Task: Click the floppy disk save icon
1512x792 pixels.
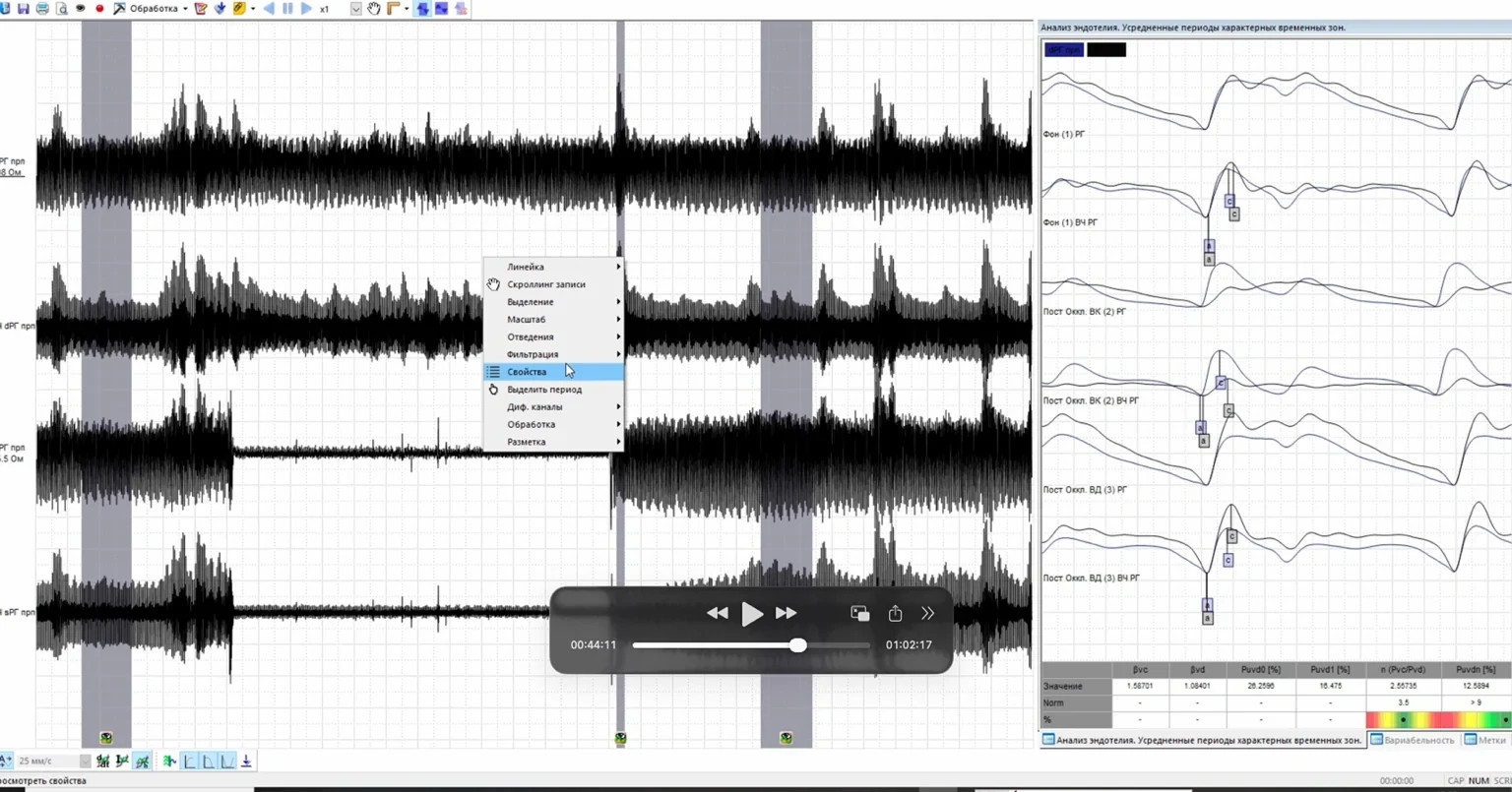Action: pos(23,9)
